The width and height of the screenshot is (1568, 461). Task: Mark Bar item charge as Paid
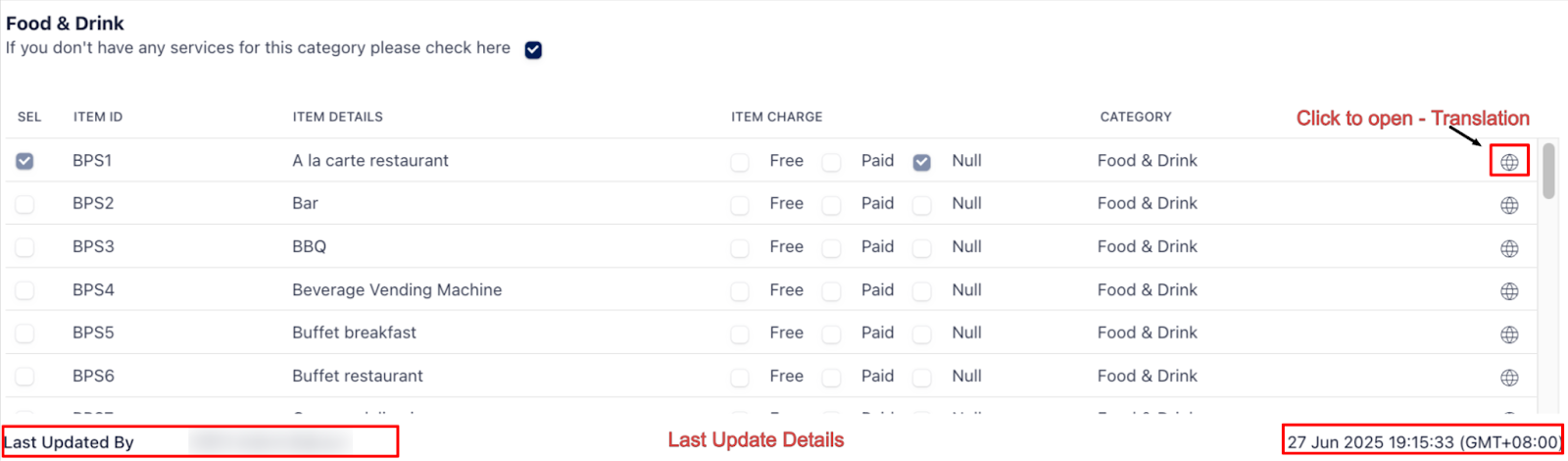831,205
